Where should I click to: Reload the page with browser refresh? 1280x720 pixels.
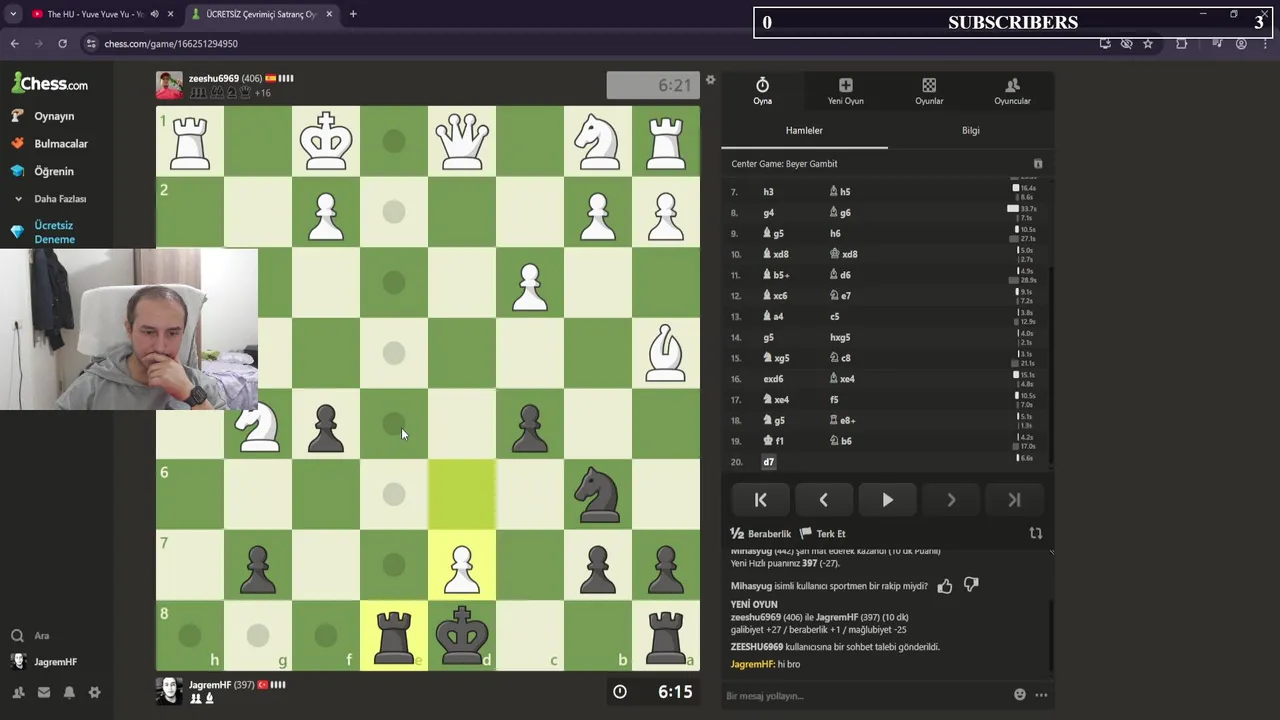point(63,44)
